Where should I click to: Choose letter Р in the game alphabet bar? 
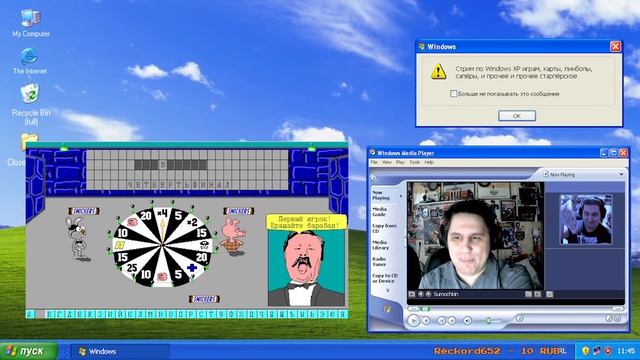(191, 314)
